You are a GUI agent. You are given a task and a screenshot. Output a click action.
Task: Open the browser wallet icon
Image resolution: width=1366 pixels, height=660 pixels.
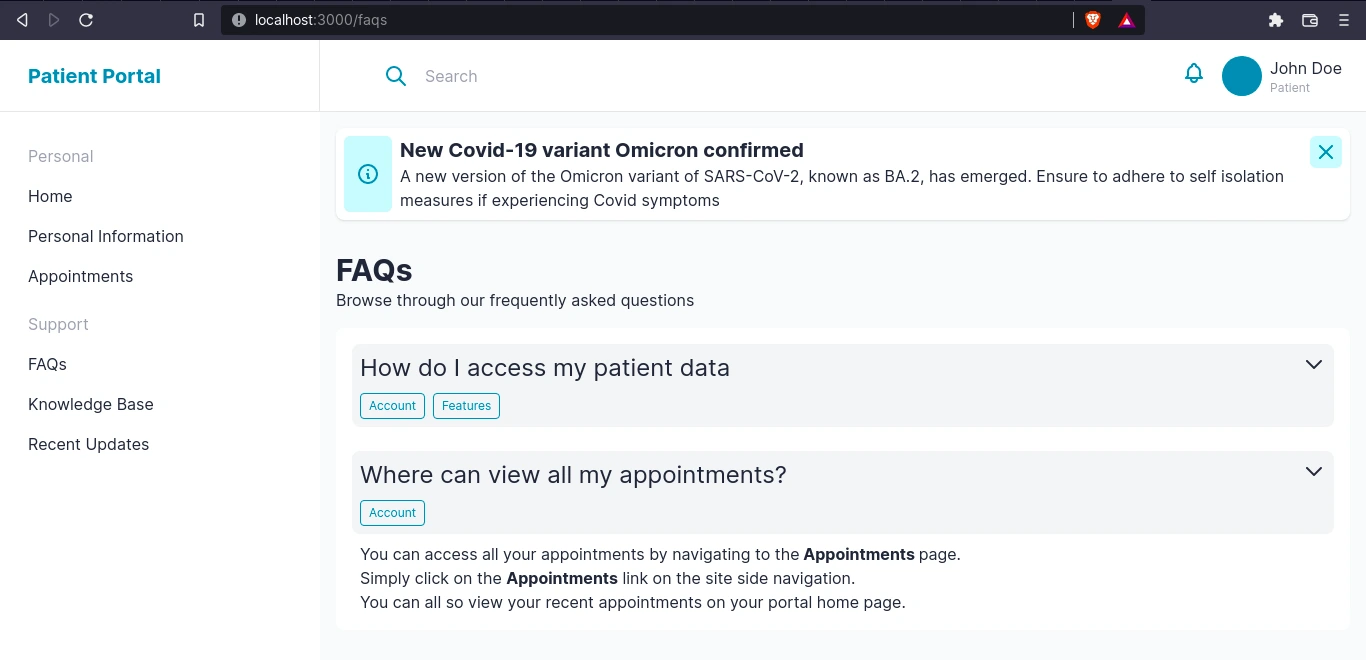(x=1310, y=20)
